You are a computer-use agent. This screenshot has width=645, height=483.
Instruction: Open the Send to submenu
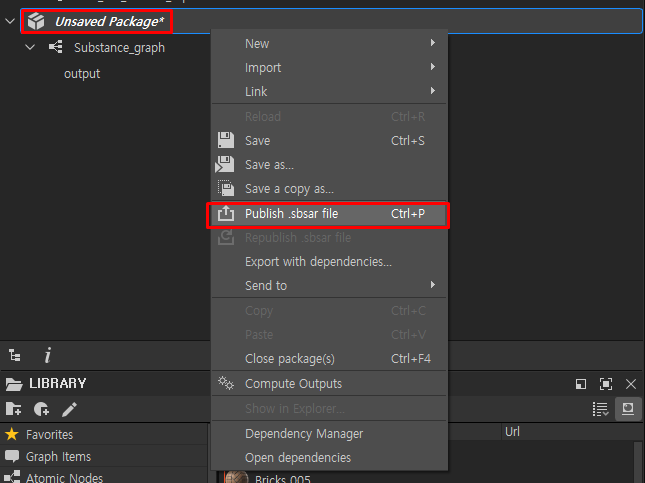(x=329, y=286)
